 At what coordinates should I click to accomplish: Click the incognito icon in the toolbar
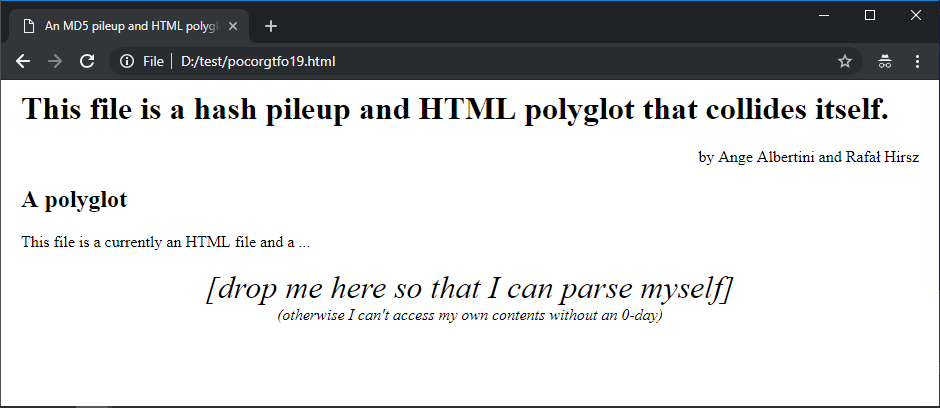tap(884, 62)
